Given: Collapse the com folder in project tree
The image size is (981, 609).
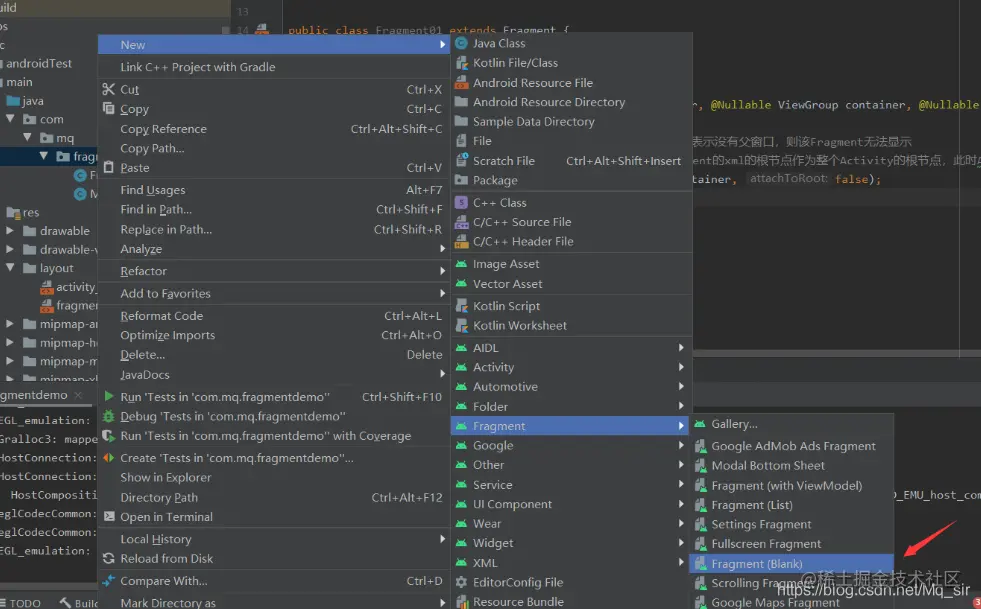Looking at the screenshot, I should click(x=10, y=118).
